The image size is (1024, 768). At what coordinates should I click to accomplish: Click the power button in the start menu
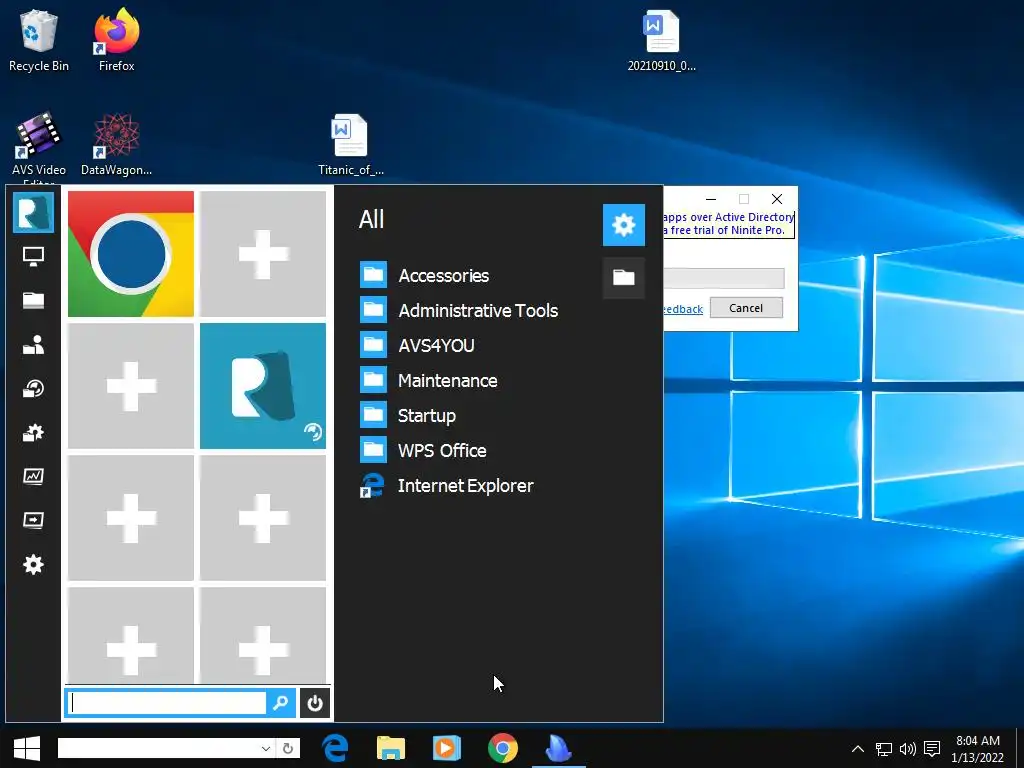click(x=315, y=703)
